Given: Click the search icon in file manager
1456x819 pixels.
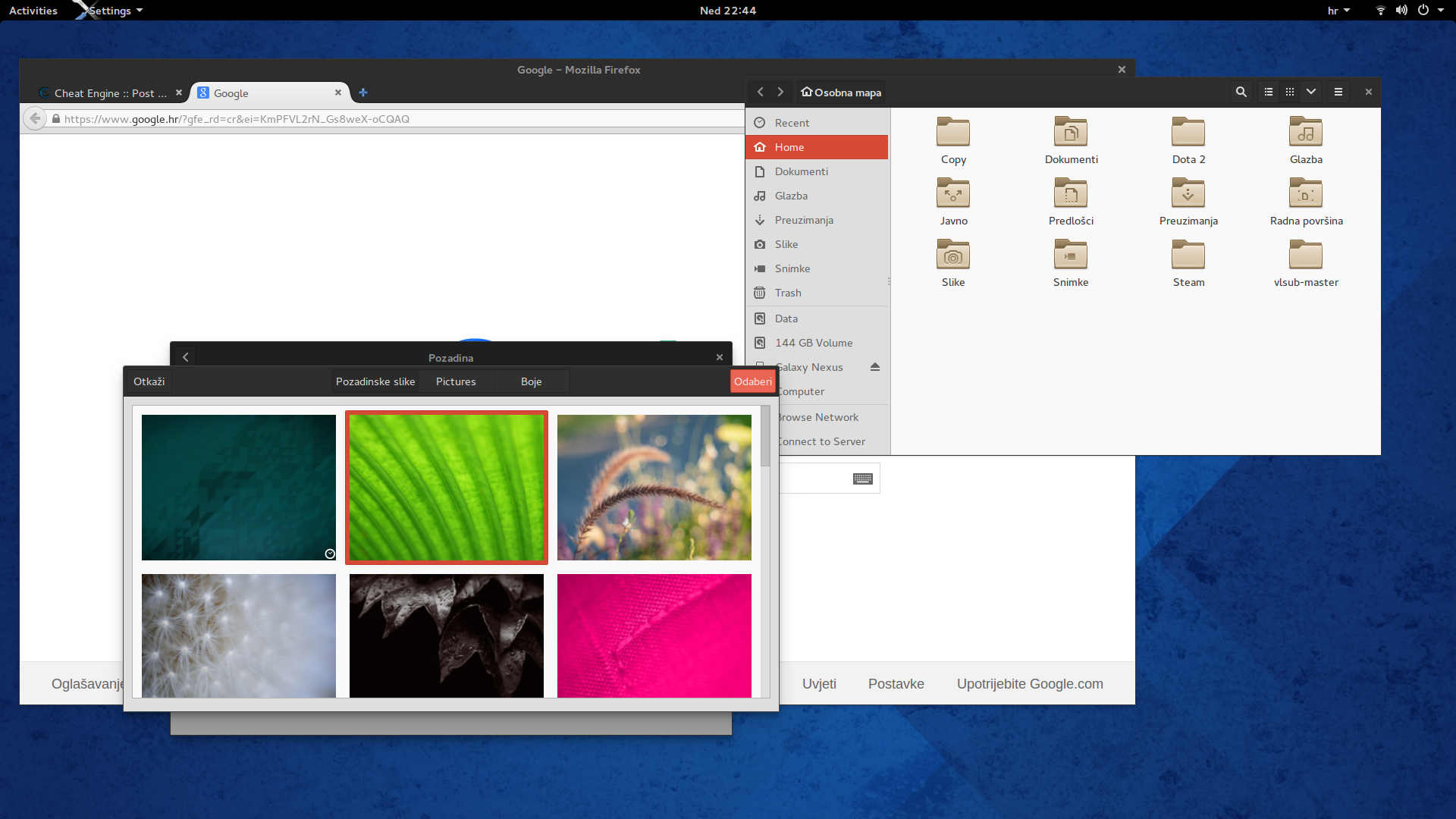Looking at the screenshot, I should [1241, 92].
